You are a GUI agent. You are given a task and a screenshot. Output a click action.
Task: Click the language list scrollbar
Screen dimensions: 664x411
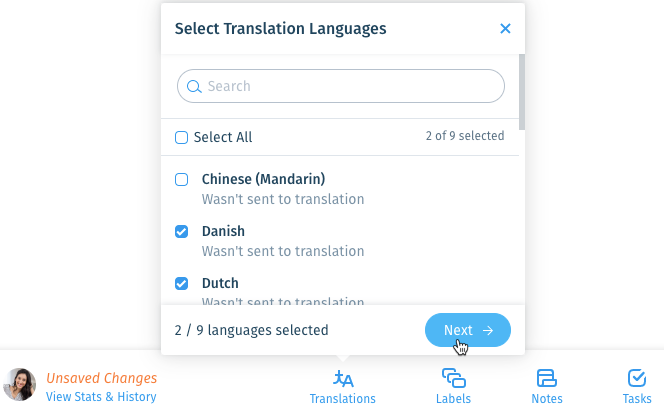click(x=522, y=92)
